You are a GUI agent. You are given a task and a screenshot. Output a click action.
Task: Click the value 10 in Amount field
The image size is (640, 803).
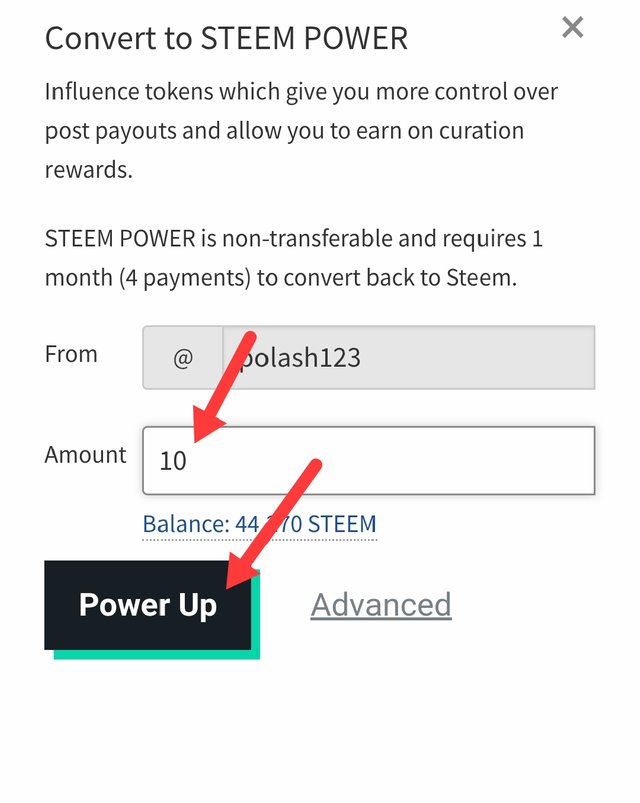point(173,461)
